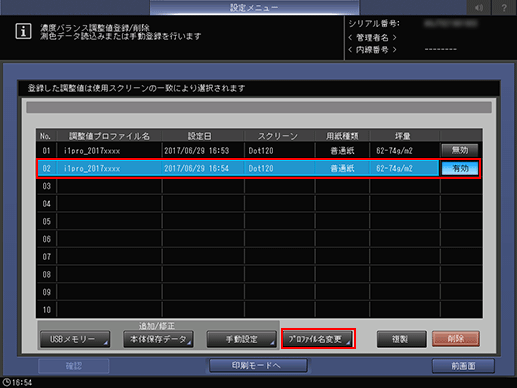Click the 複製 duplicate button
The image size is (517, 388).
tap(401, 339)
